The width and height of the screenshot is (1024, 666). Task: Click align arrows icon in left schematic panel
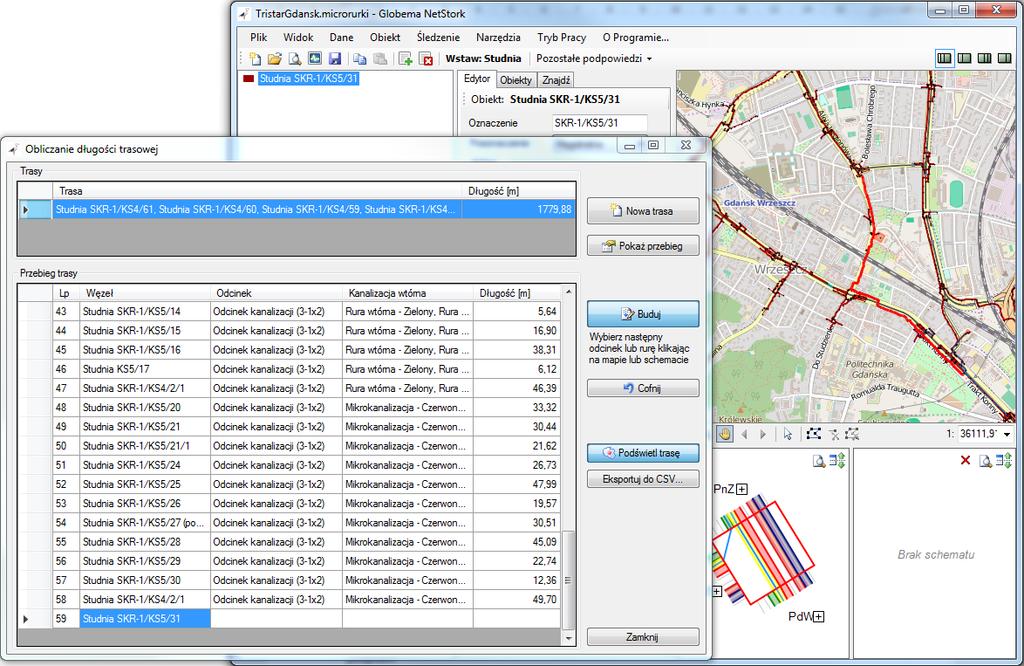pos(837,460)
